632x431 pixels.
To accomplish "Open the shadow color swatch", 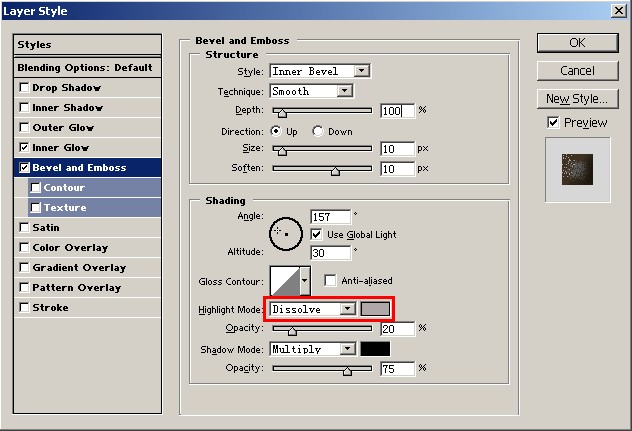I will (375, 349).
